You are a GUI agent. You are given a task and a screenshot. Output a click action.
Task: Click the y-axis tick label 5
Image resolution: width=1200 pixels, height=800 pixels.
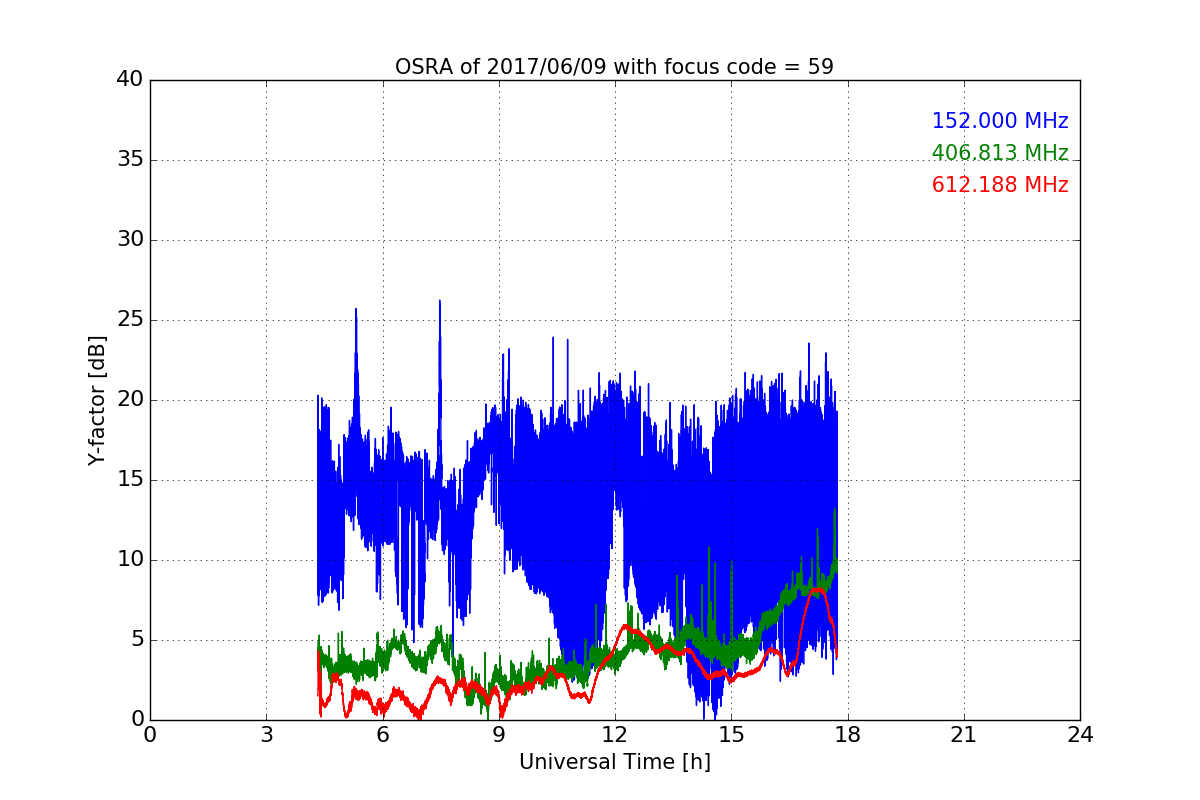[x=137, y=640]
